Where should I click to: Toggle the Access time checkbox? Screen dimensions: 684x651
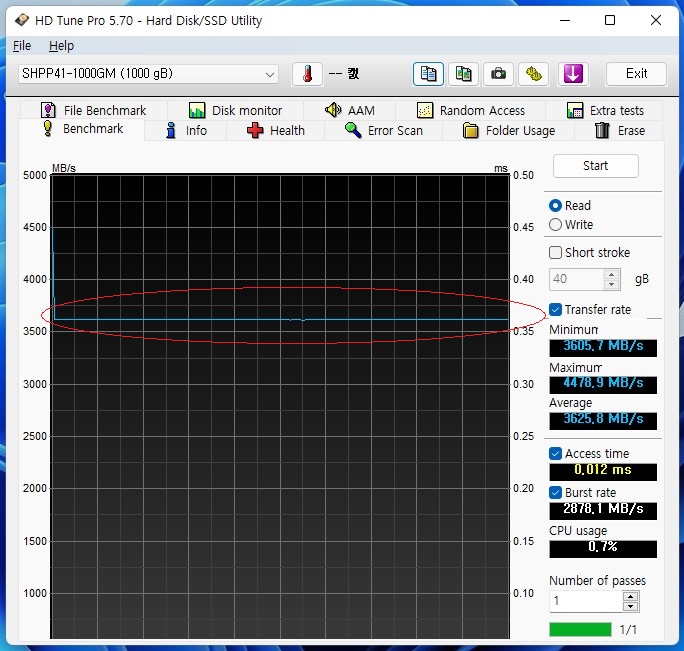pyautogui.click(x=555, y=454)
